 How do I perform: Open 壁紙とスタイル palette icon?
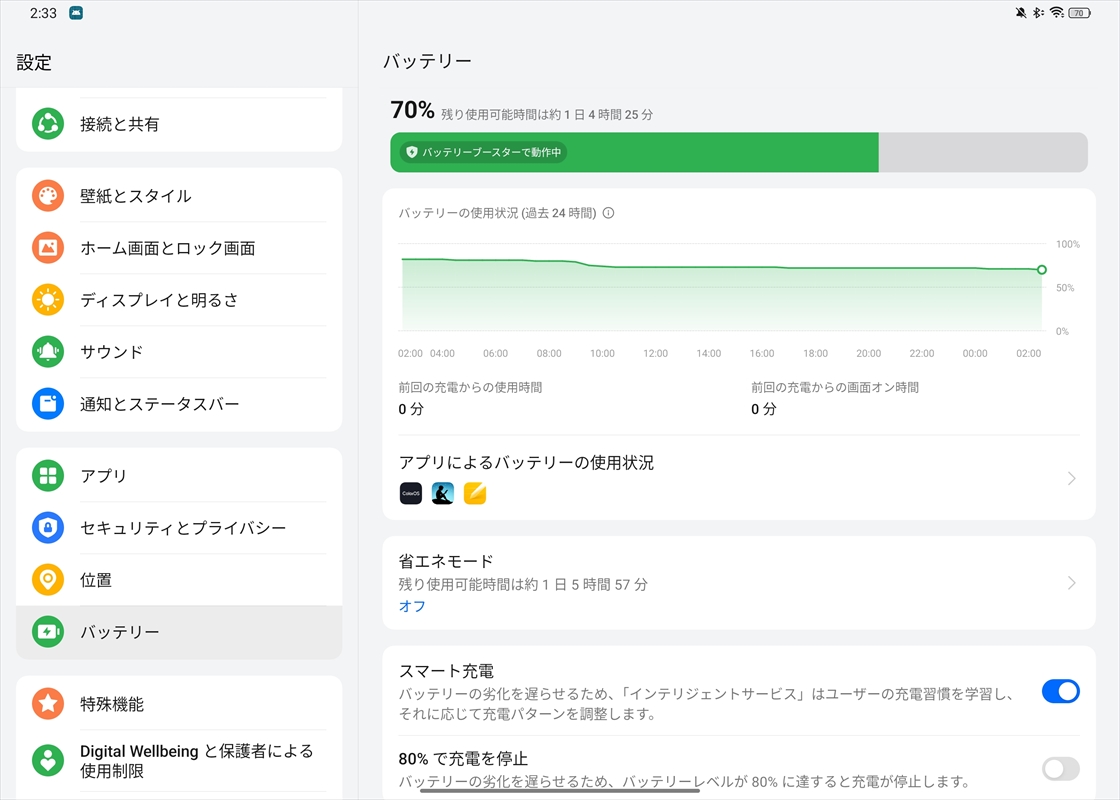[48, 196]
